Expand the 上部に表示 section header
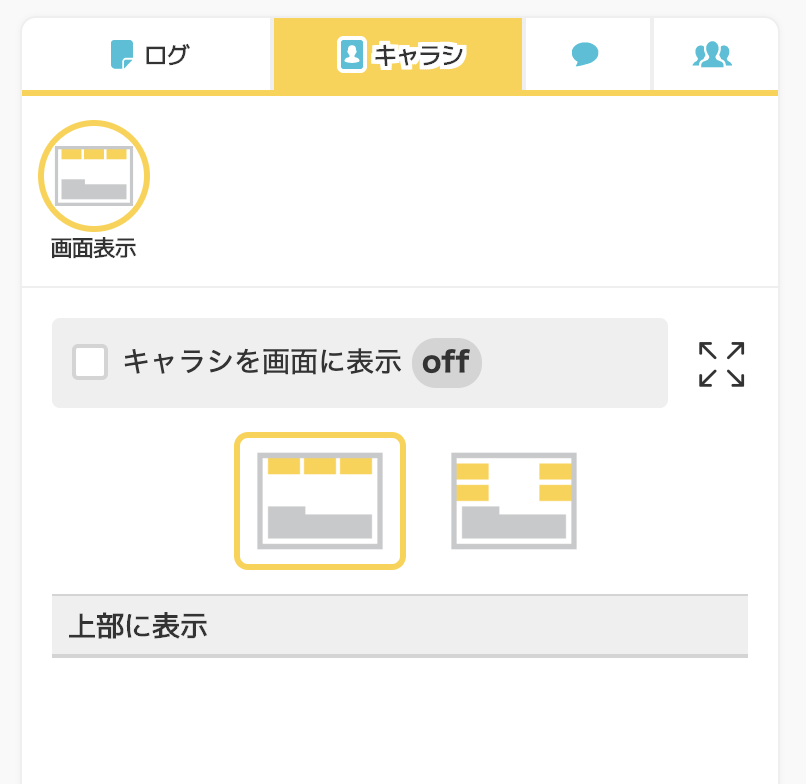The width and height of the screenshot is (806, 784). click(399, 626)
